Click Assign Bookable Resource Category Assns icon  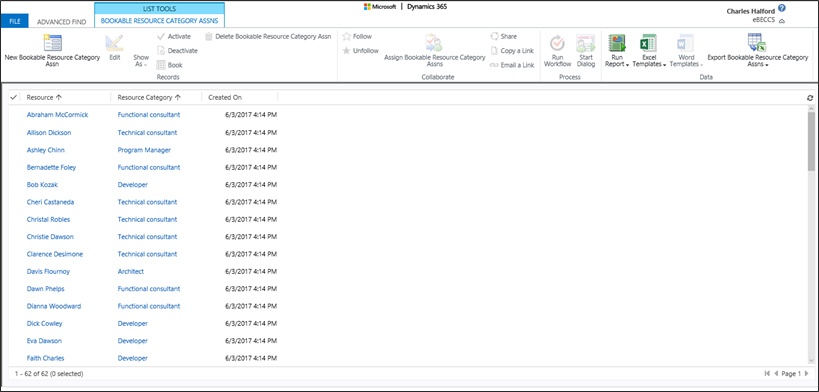click(434, 43)
